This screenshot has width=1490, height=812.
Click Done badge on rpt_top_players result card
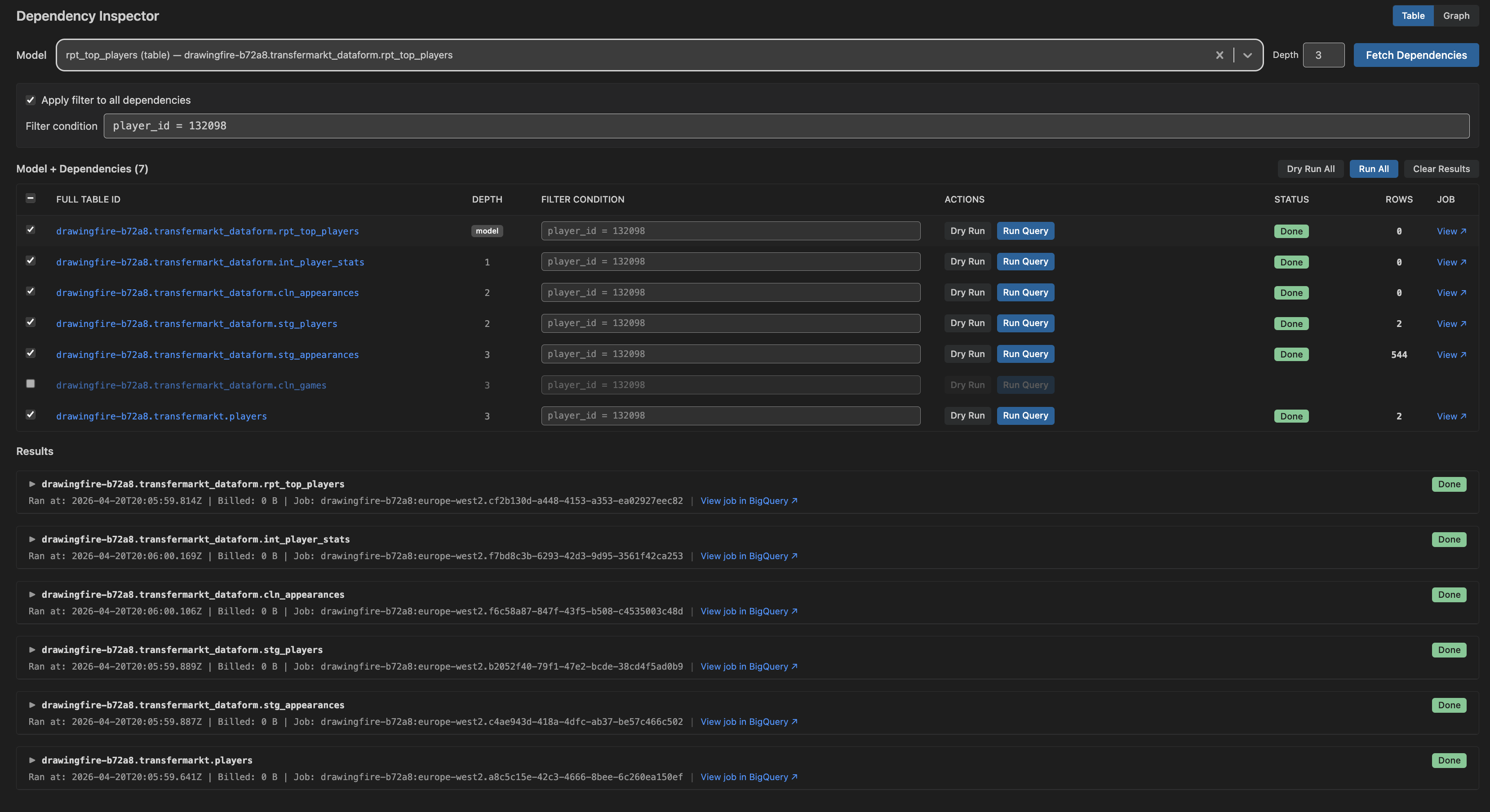1449,484
